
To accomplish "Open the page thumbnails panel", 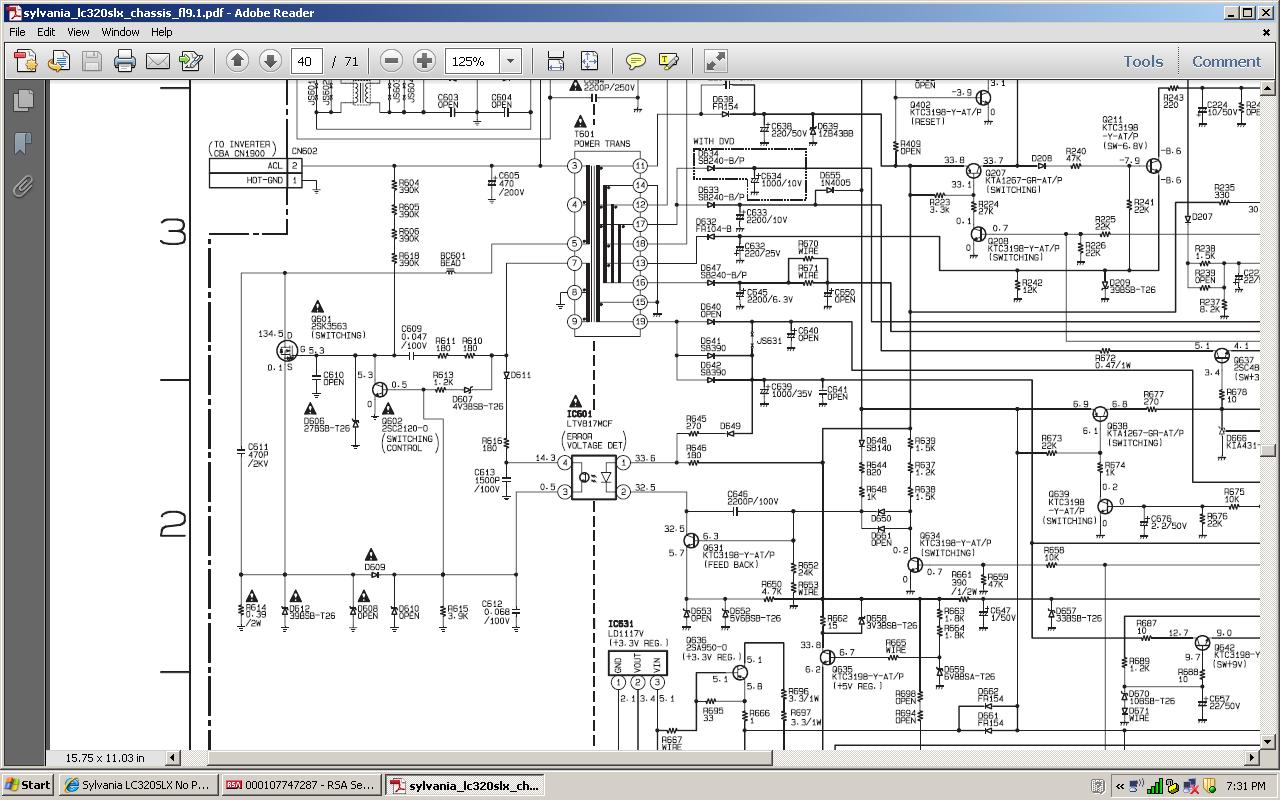I will point(22,101).
